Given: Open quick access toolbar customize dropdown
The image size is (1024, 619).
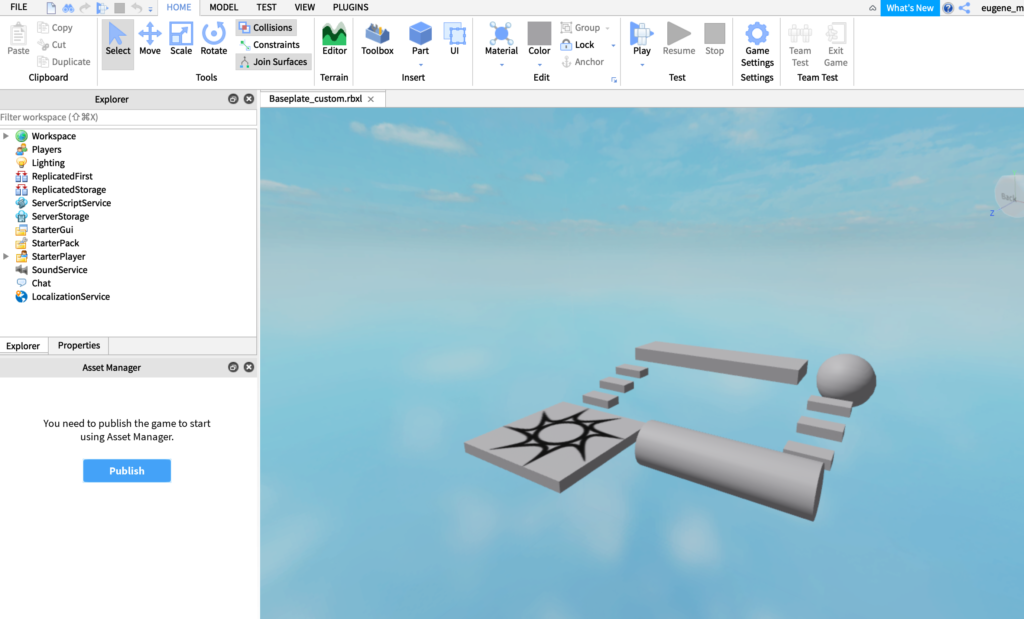Looking at the screenshot, I should coord(150,9).
